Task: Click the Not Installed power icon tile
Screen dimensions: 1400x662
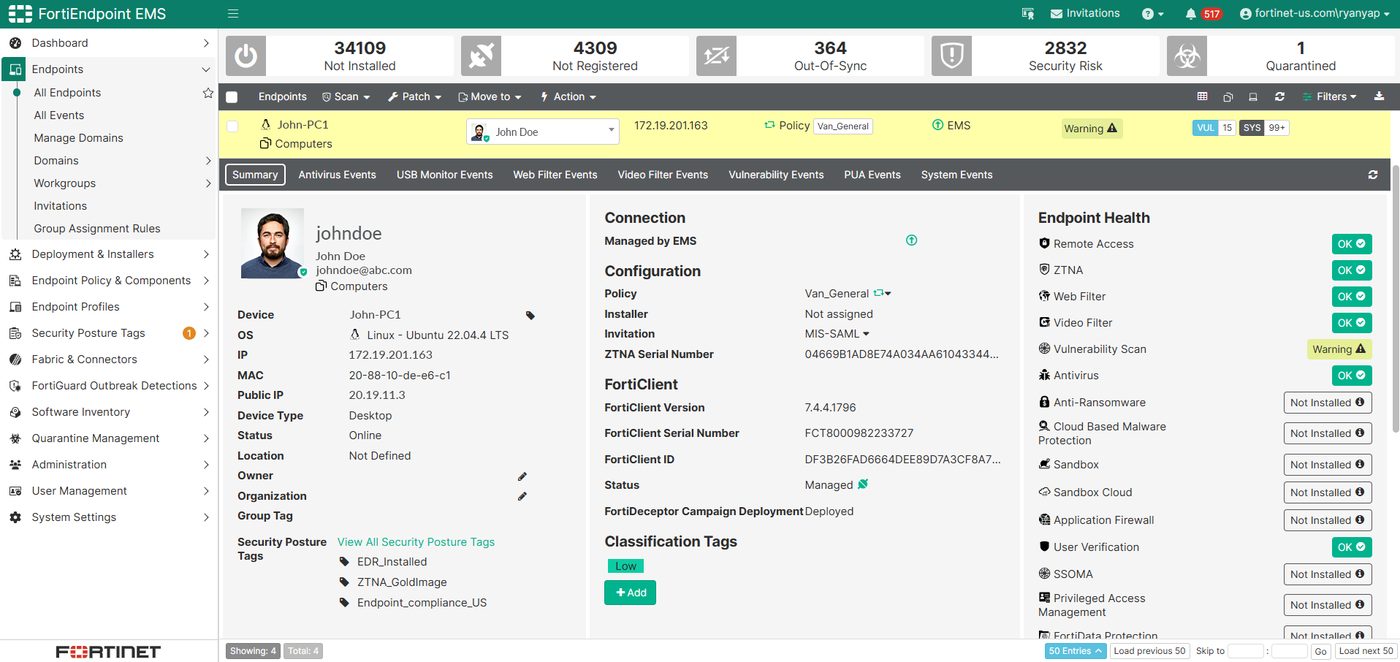Action: coord(246,57)
